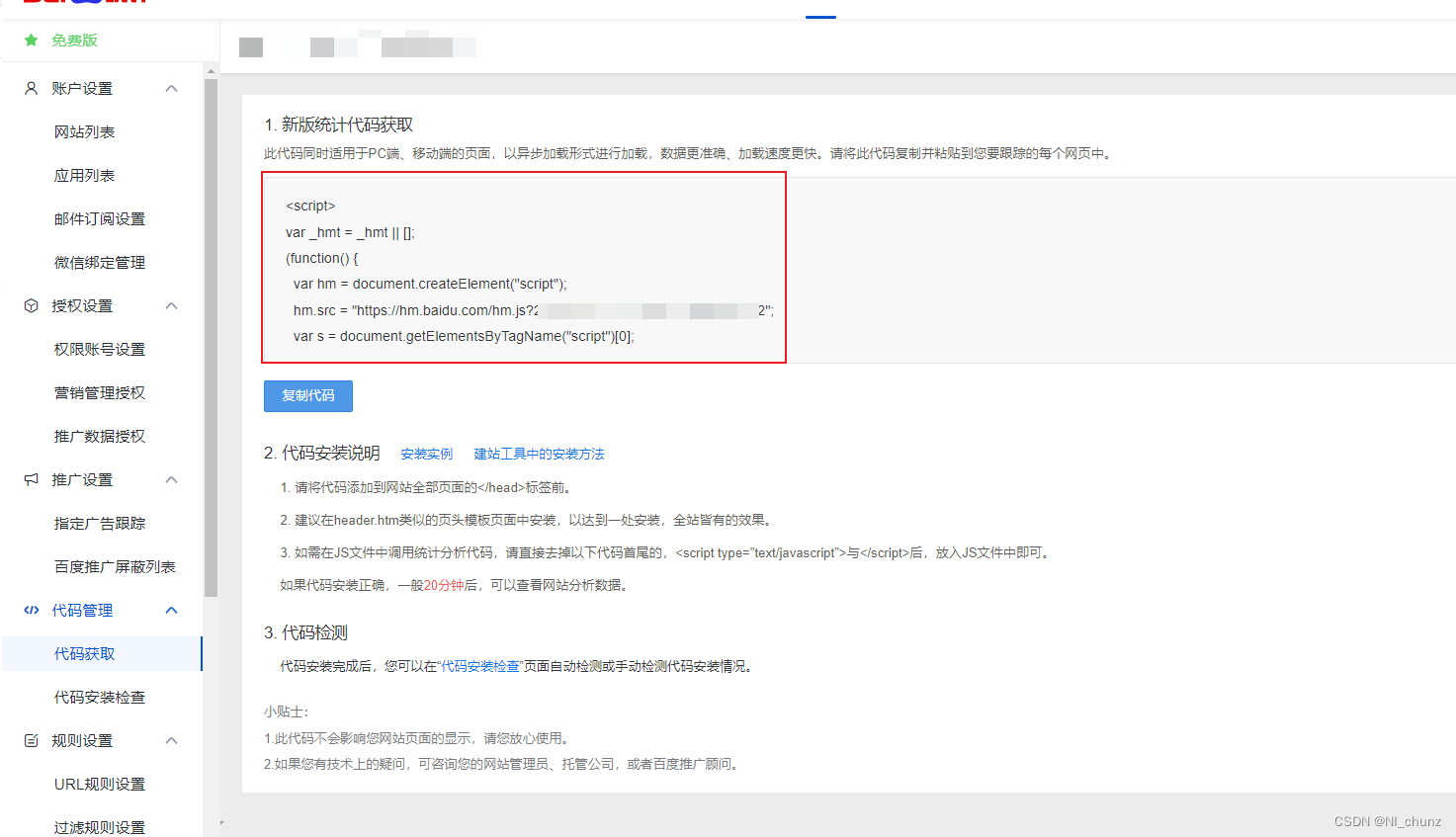The height and width of the screenshot is (837, 1456).
Task: Click the 免费版 label
Action: [x=74, y=41]
